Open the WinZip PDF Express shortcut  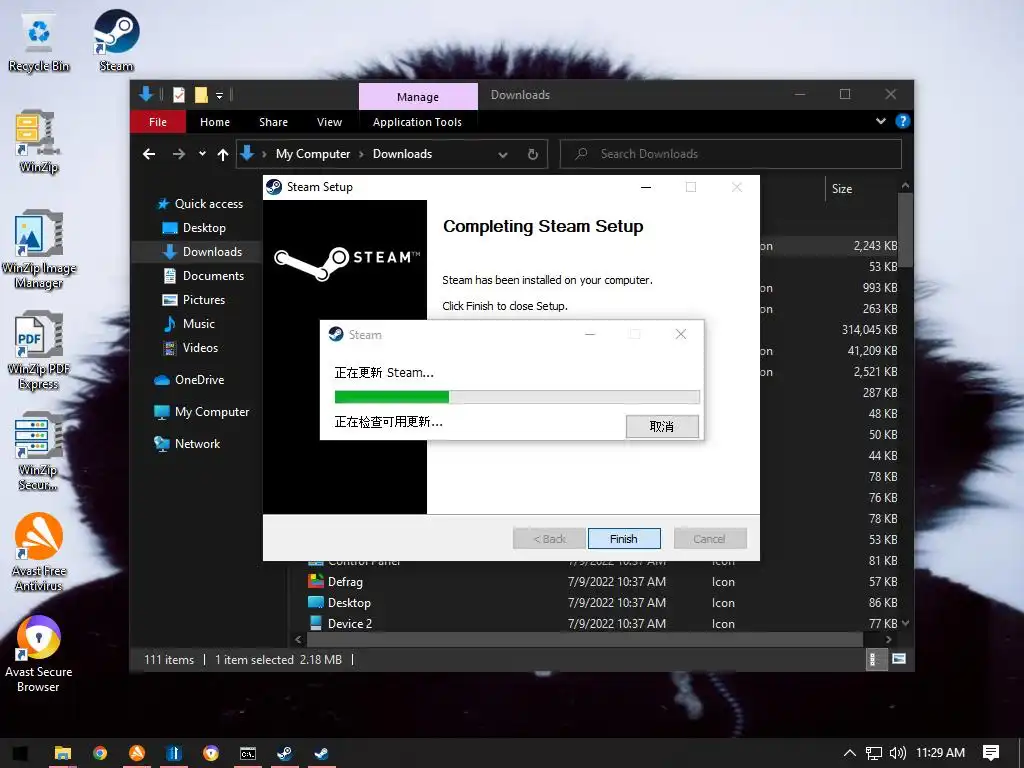39,351
